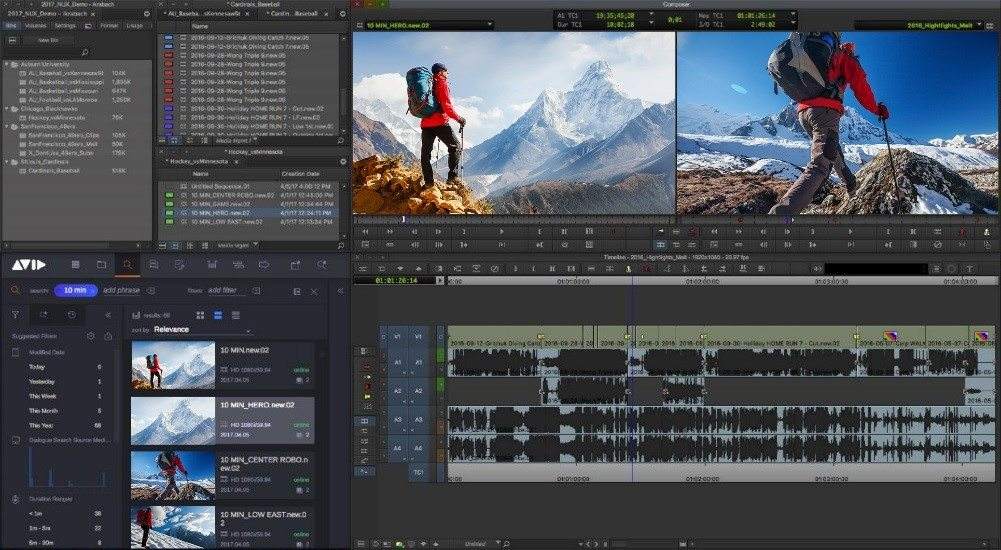Open the browse folder icon in MediaCentral toolbar

tap(101, 265)
